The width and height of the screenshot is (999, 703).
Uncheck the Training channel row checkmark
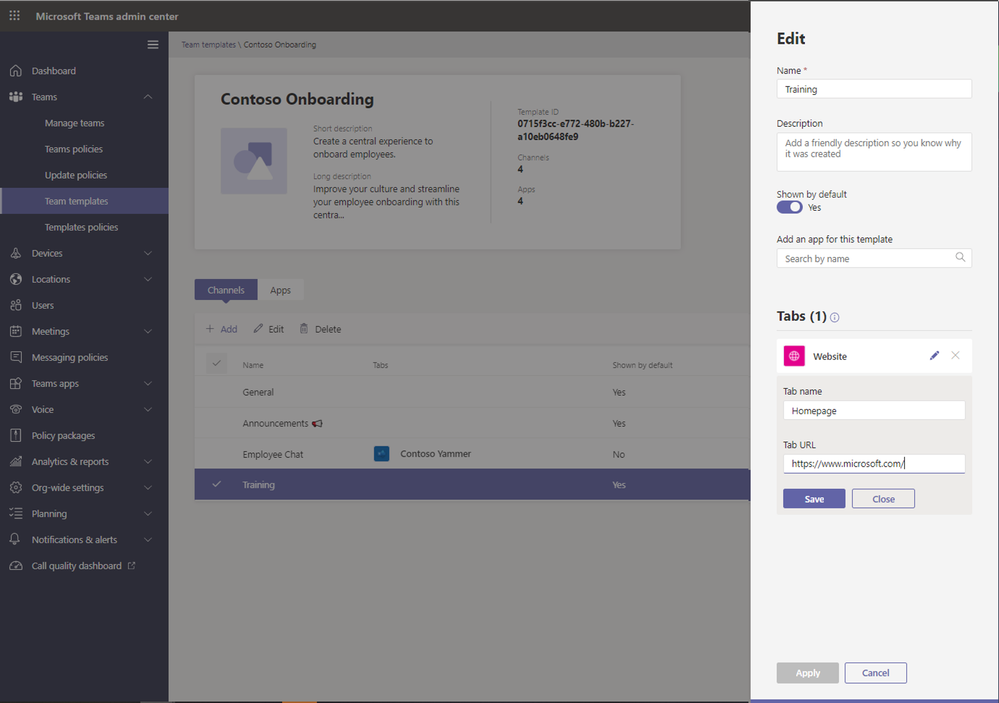217,484
